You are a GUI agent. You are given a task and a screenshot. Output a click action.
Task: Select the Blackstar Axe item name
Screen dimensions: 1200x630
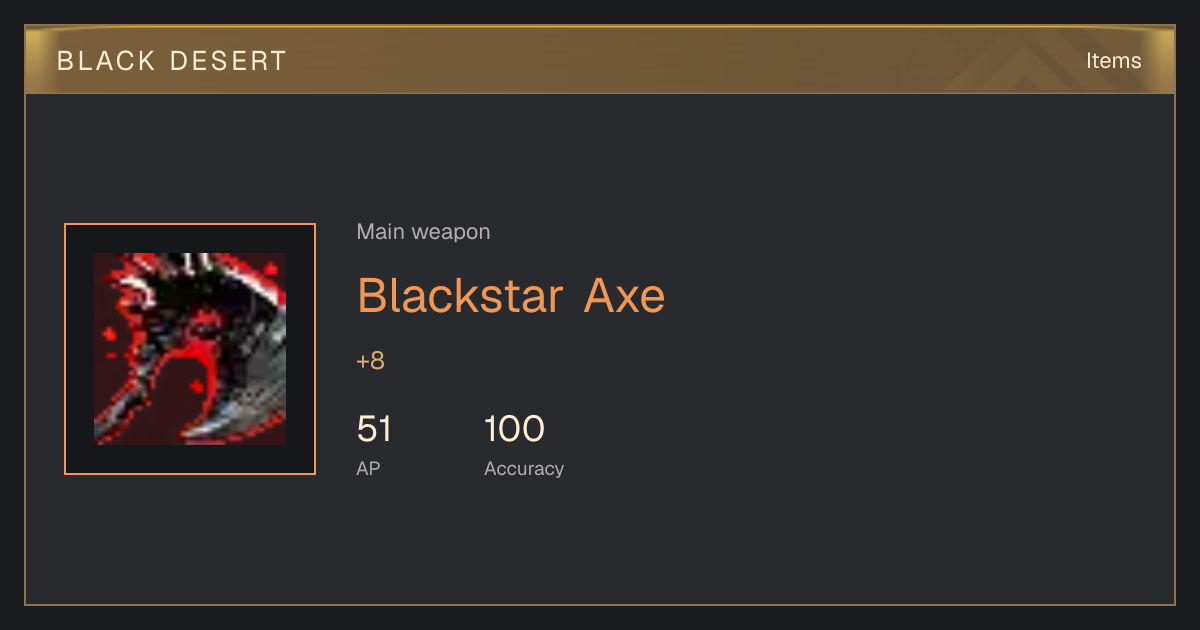(x=511, y=295)
